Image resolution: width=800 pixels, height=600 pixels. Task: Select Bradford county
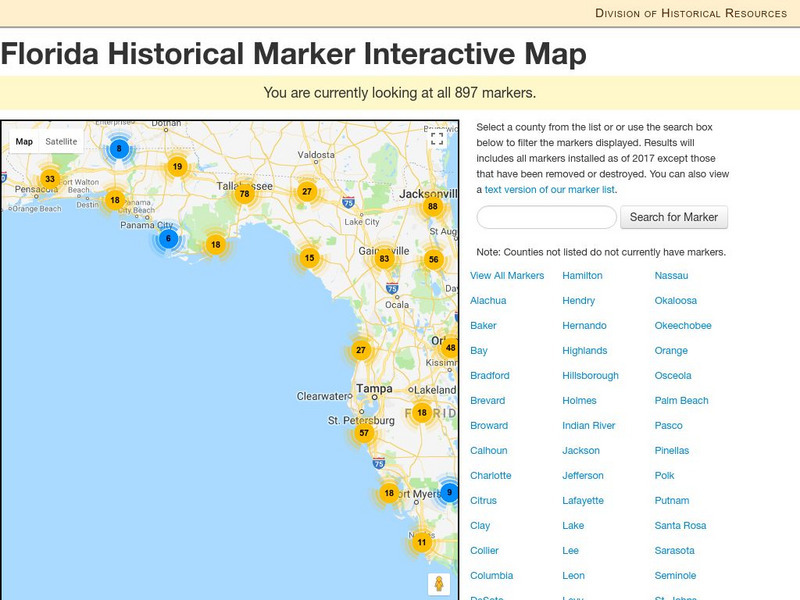(x=489, y=376)
